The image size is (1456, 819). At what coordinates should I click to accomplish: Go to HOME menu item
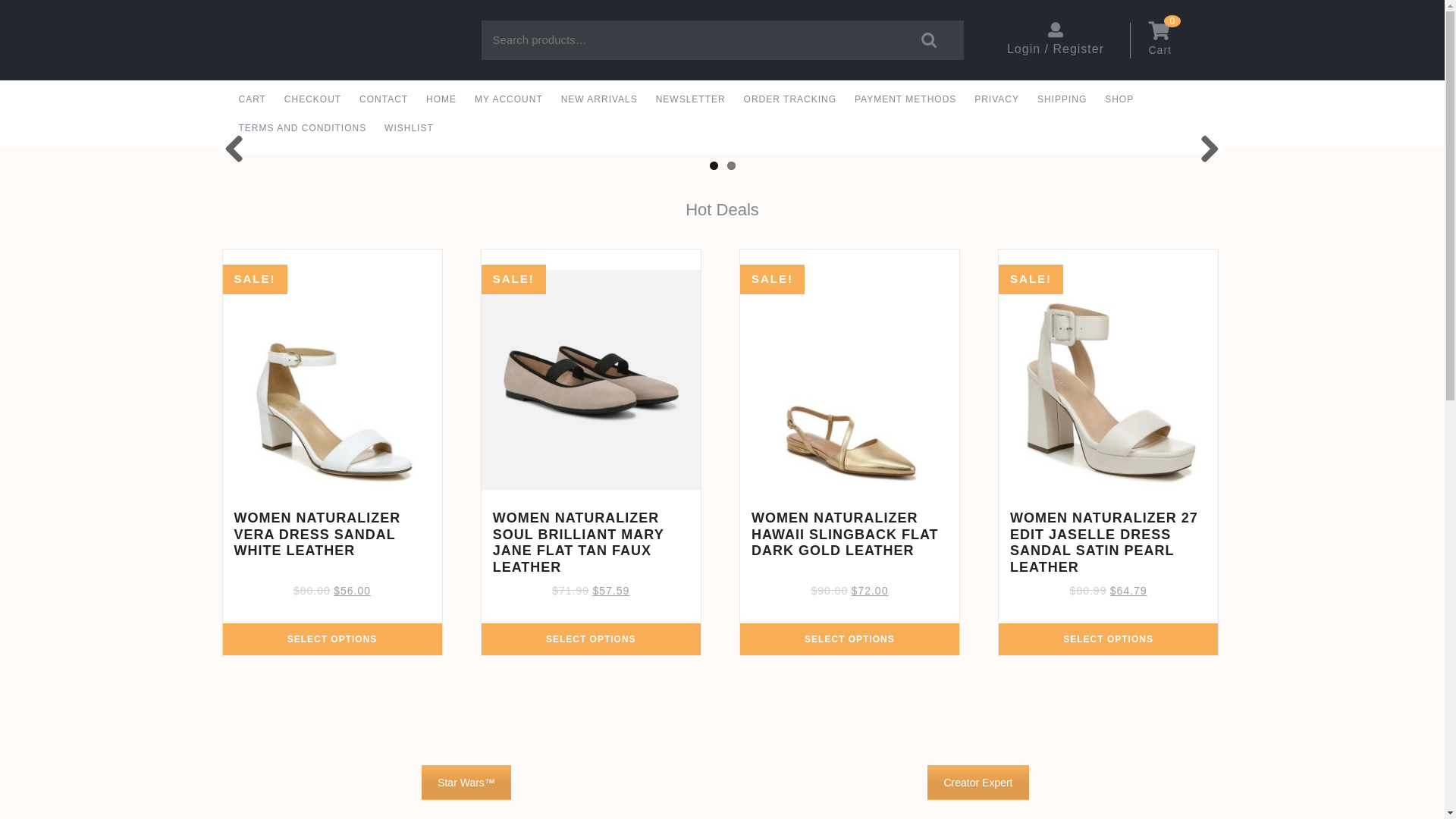tap(441, 99)
